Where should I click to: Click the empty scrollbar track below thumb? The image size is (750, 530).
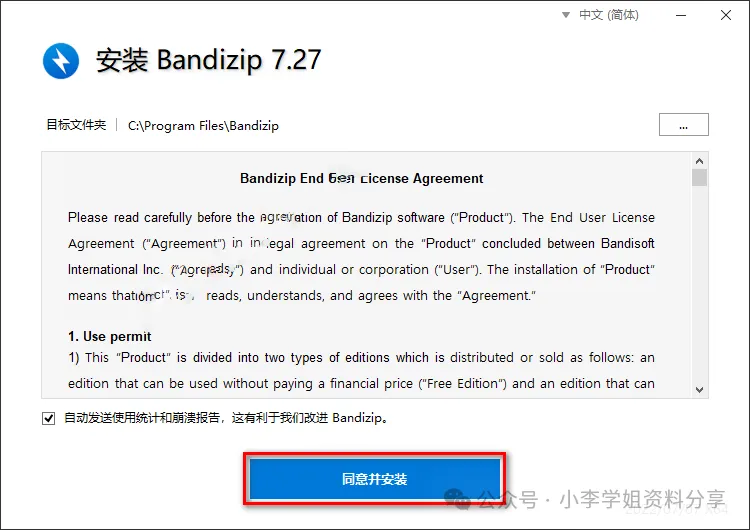point(699,285)
